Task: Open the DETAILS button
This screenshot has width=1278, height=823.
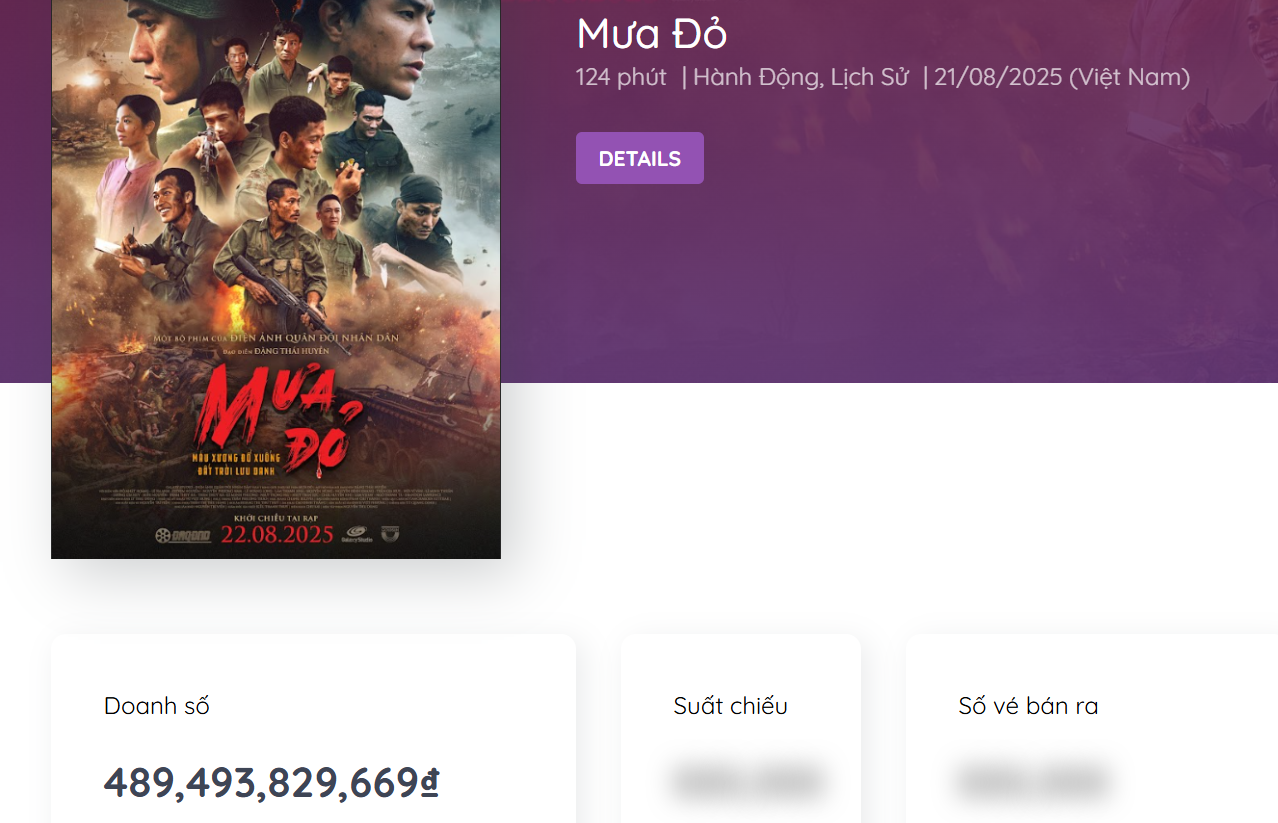Action: [x=639, y=158]
